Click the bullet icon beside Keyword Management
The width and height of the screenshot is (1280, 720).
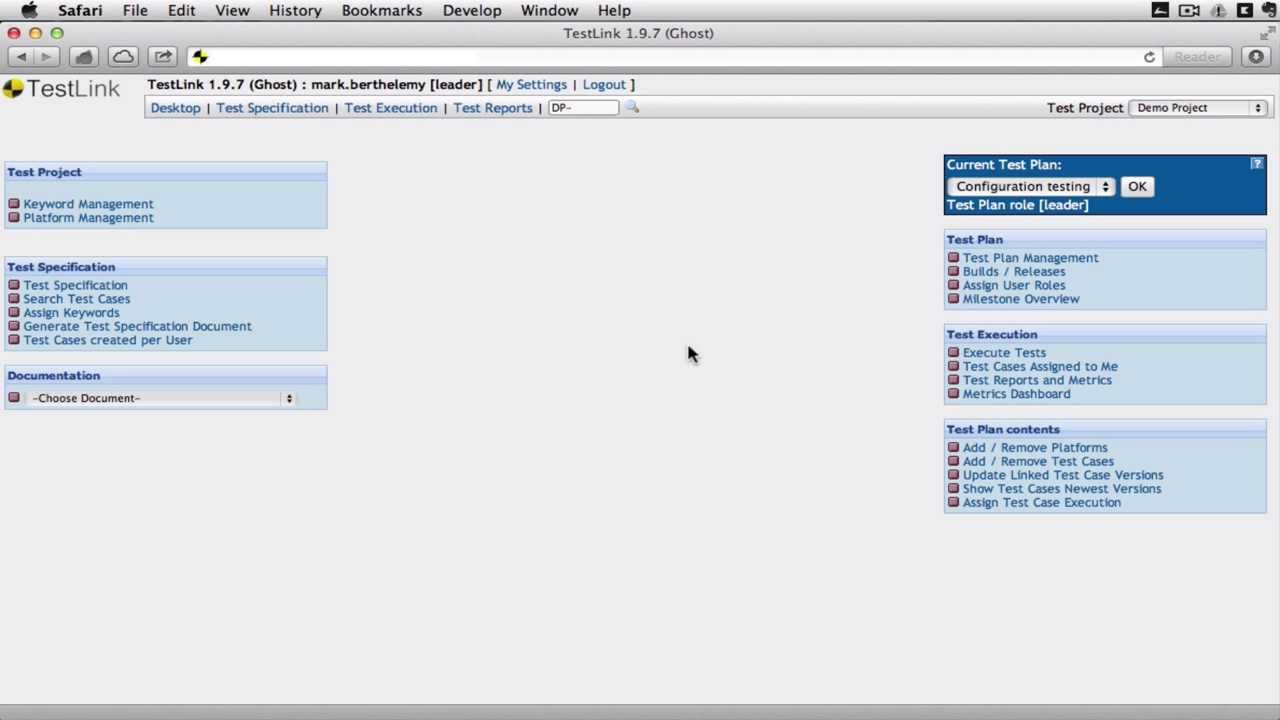(14, 204)
